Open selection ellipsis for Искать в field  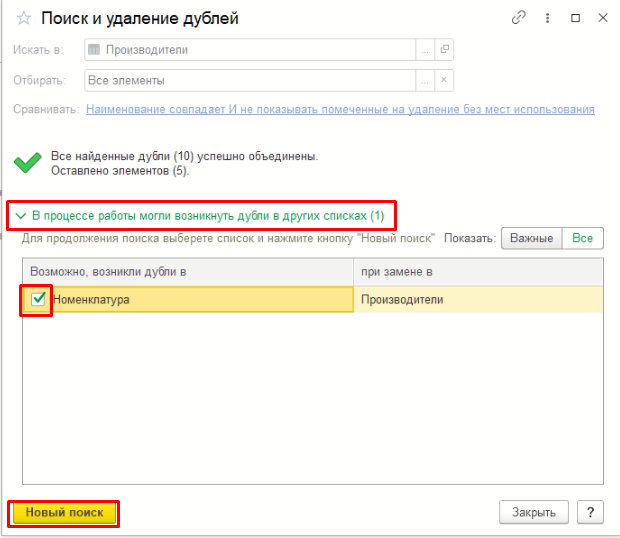tap(425, 49)
